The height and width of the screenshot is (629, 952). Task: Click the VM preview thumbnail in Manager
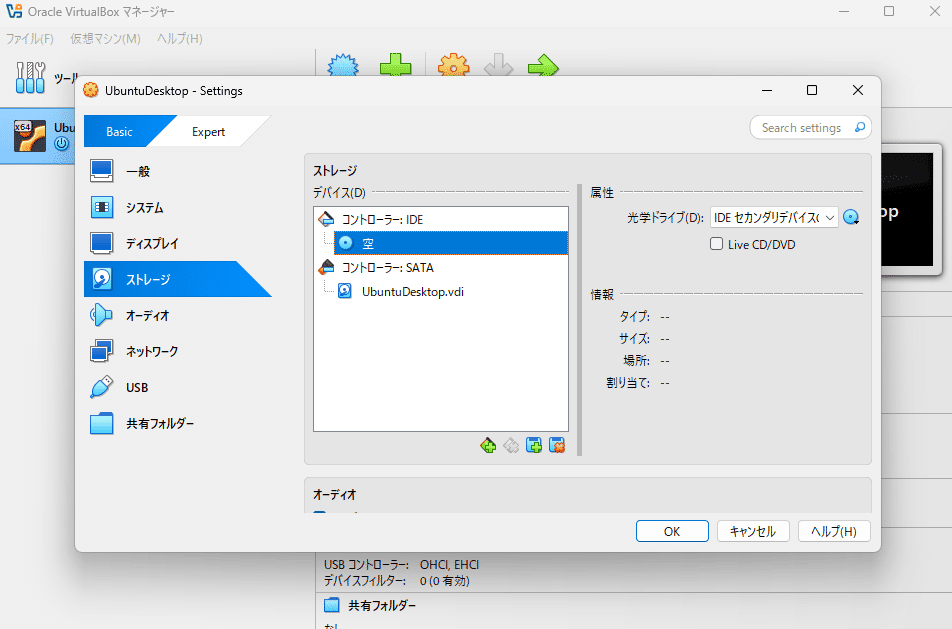tap(907, 209)
